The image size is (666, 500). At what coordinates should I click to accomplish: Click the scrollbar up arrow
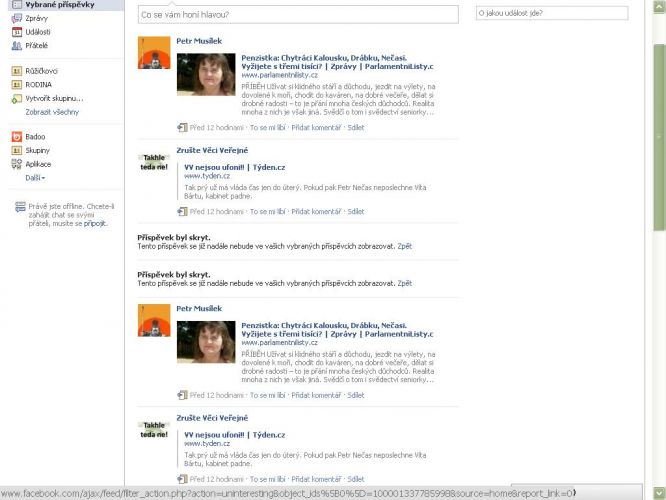pyautogui.click(x=659, y=7)
